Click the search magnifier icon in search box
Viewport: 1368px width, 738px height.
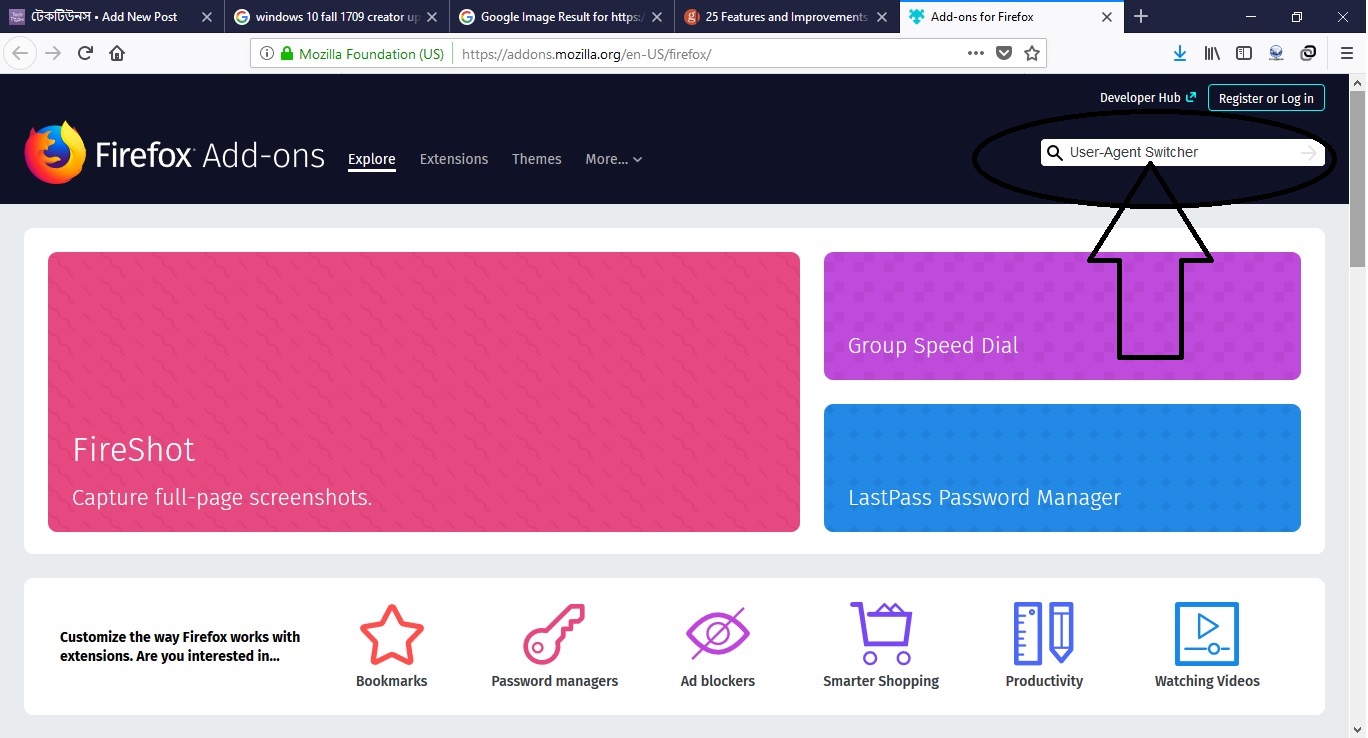point(1054,152)
